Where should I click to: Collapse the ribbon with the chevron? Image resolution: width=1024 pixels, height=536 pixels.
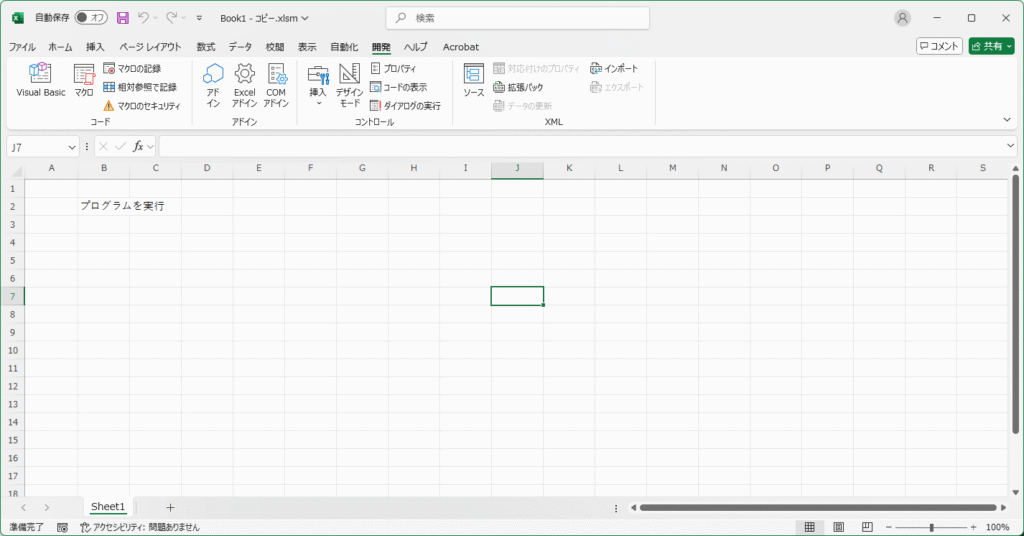coord(1007,119)
